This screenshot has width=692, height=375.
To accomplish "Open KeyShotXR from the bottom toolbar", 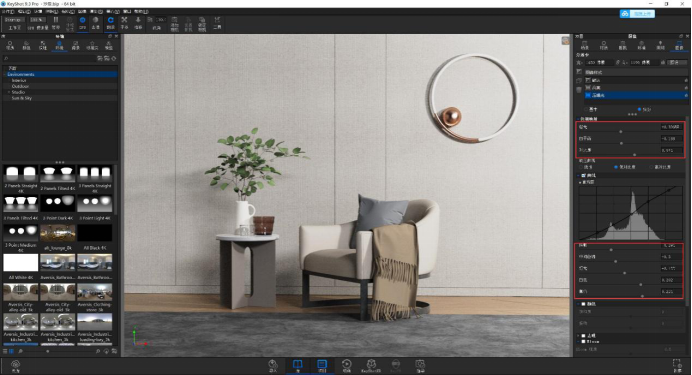I will coord(371,366).
